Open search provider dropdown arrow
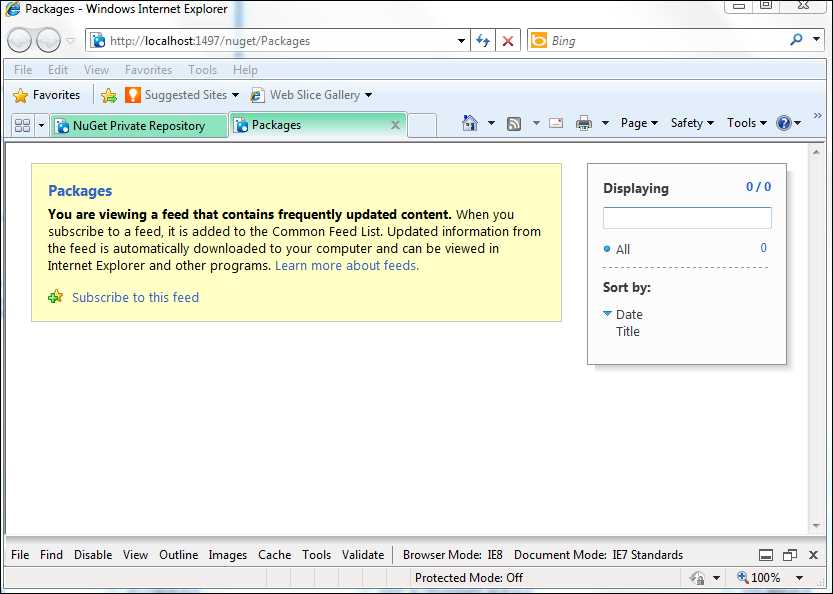Screen dimensions: 833x594 816,39
